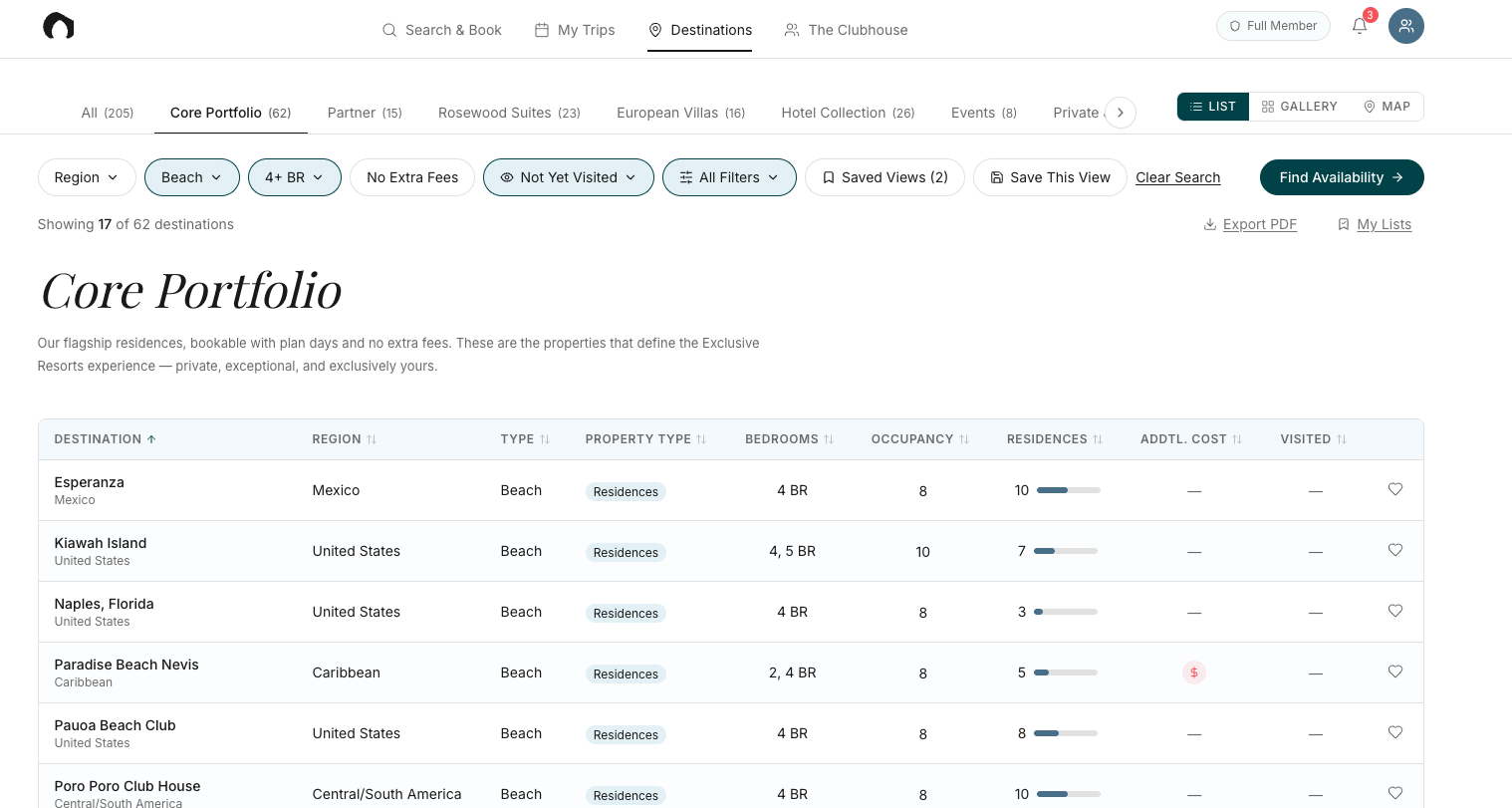This screenshot has height=808, width=1512.
Task: Open the Not Yet Visited dropdown
Action: point(569,177)
